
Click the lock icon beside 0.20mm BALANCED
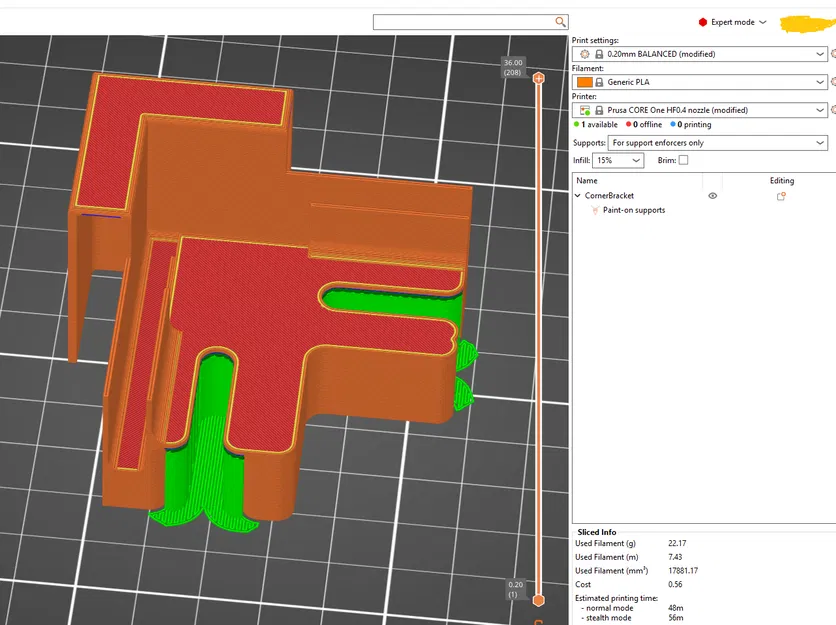599,54
